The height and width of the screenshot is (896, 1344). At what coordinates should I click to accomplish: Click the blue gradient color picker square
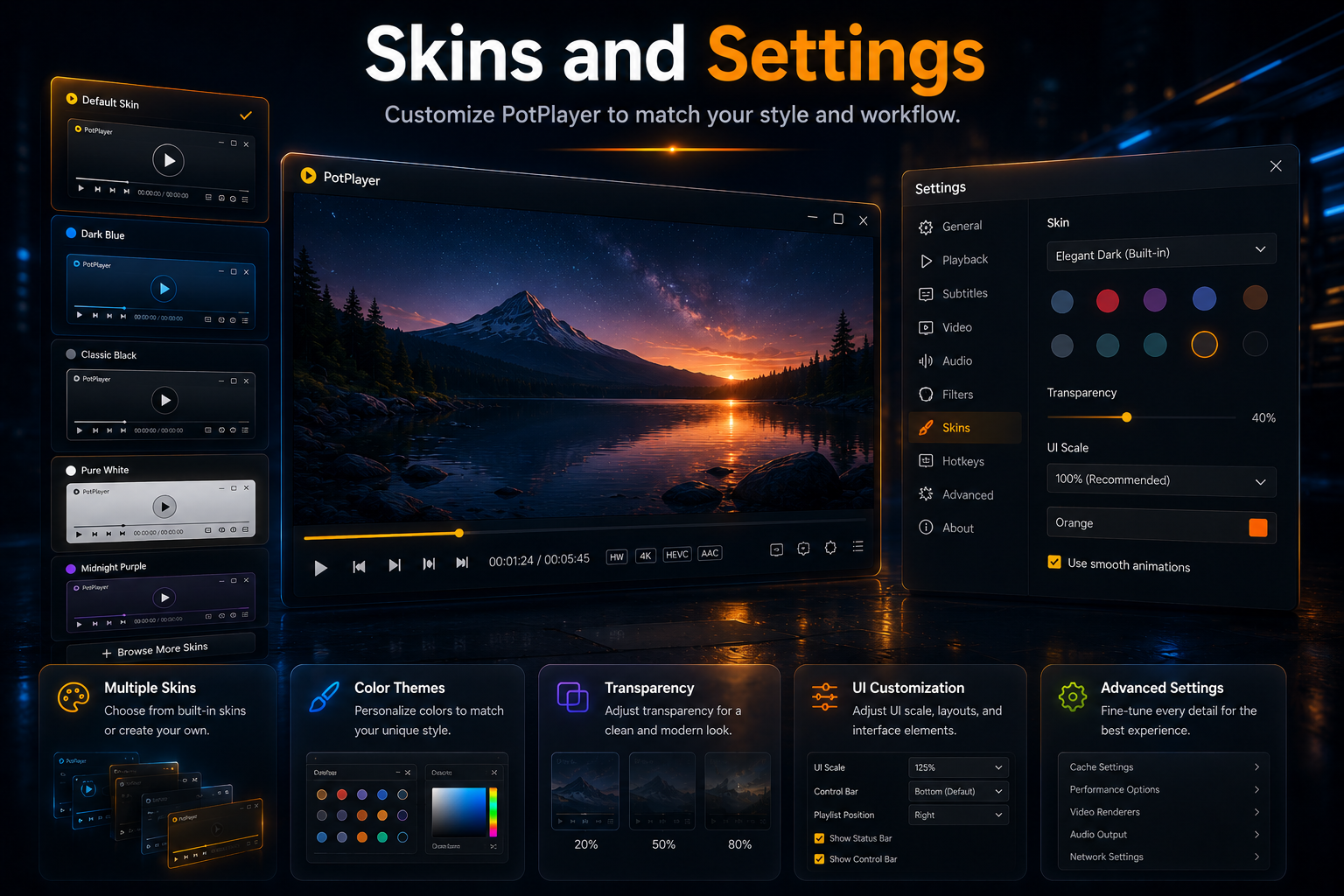[458, 812]
